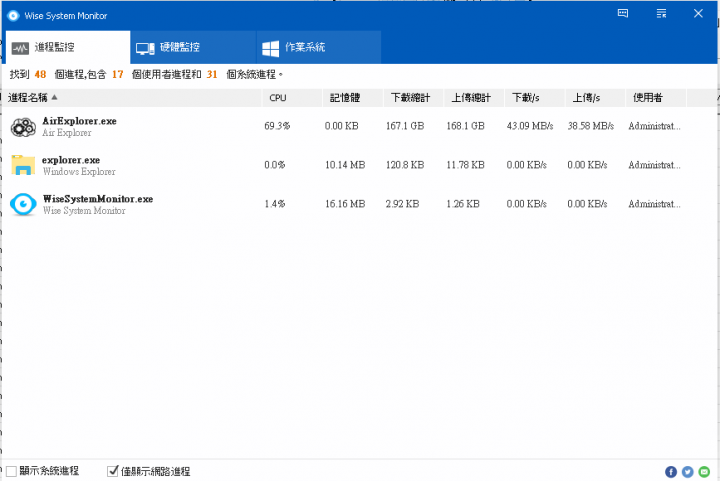This screenshot has height=481, width=720.
Task: Select the WiseSystemMonitor.exe process name
Action: 98,199
